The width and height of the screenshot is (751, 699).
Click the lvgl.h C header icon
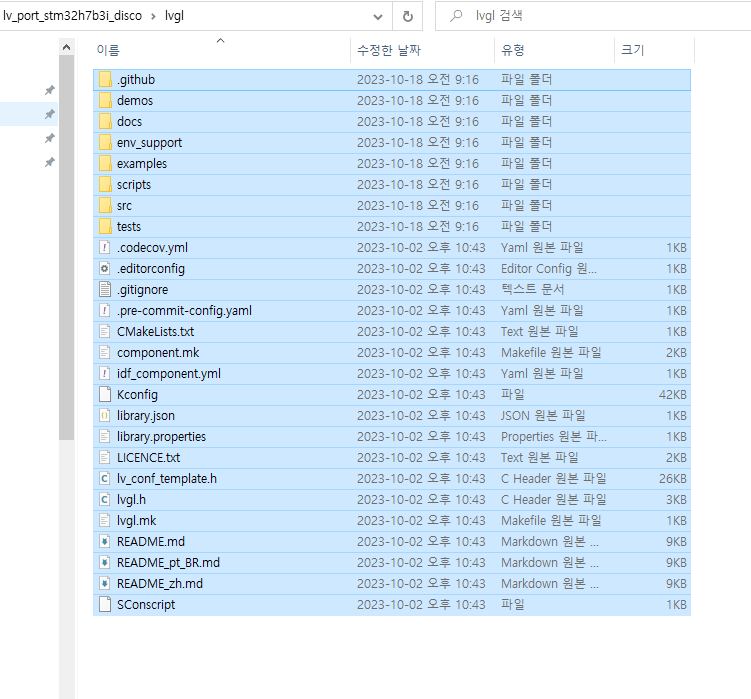(x=105, y=500)
